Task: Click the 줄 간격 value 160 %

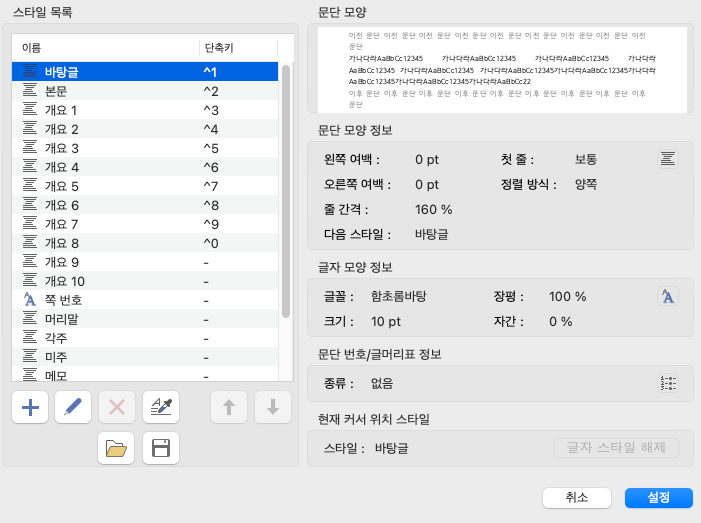Action: pos(433,209)
